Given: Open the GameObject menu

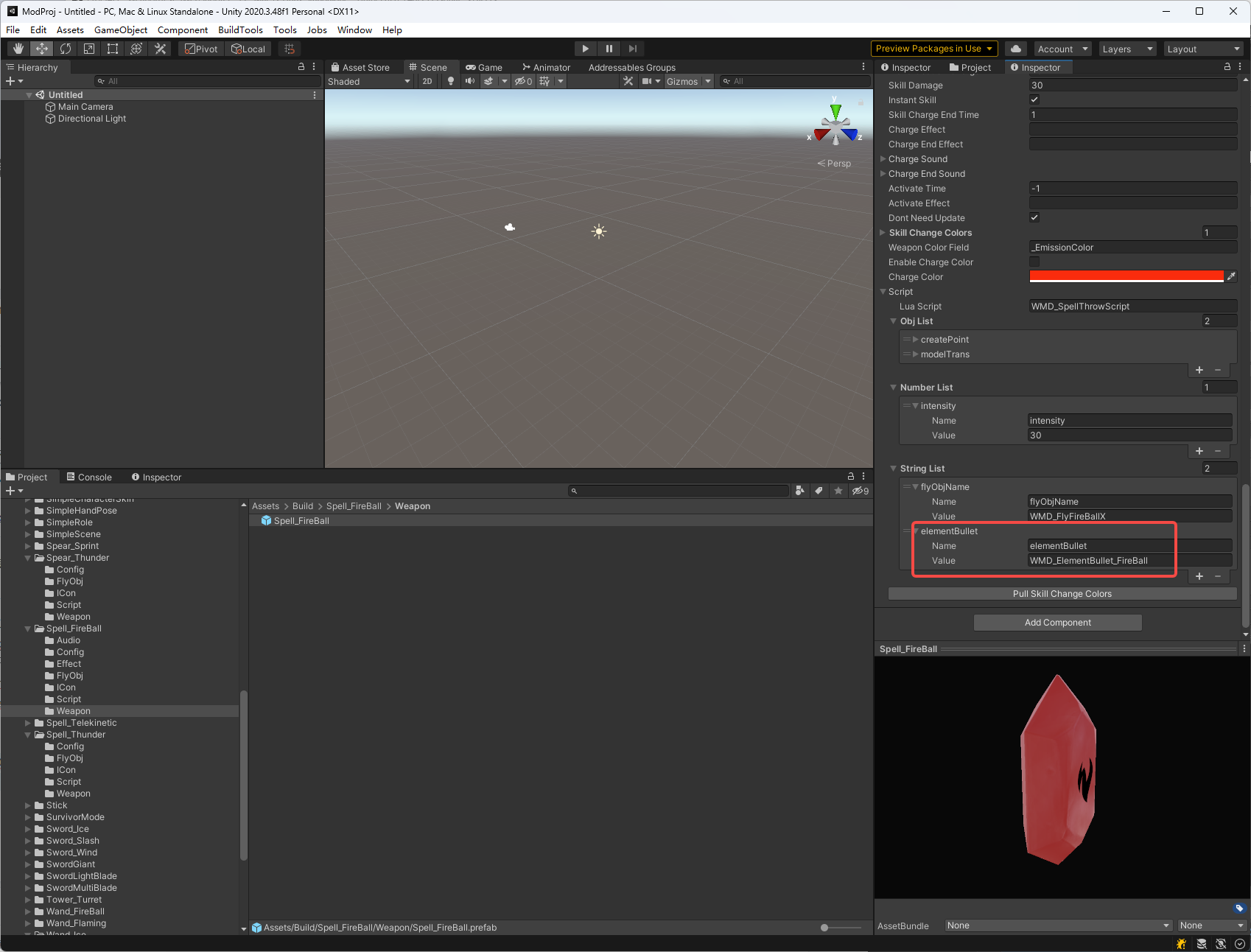Looking at the screenshot, I should [121, 29].
